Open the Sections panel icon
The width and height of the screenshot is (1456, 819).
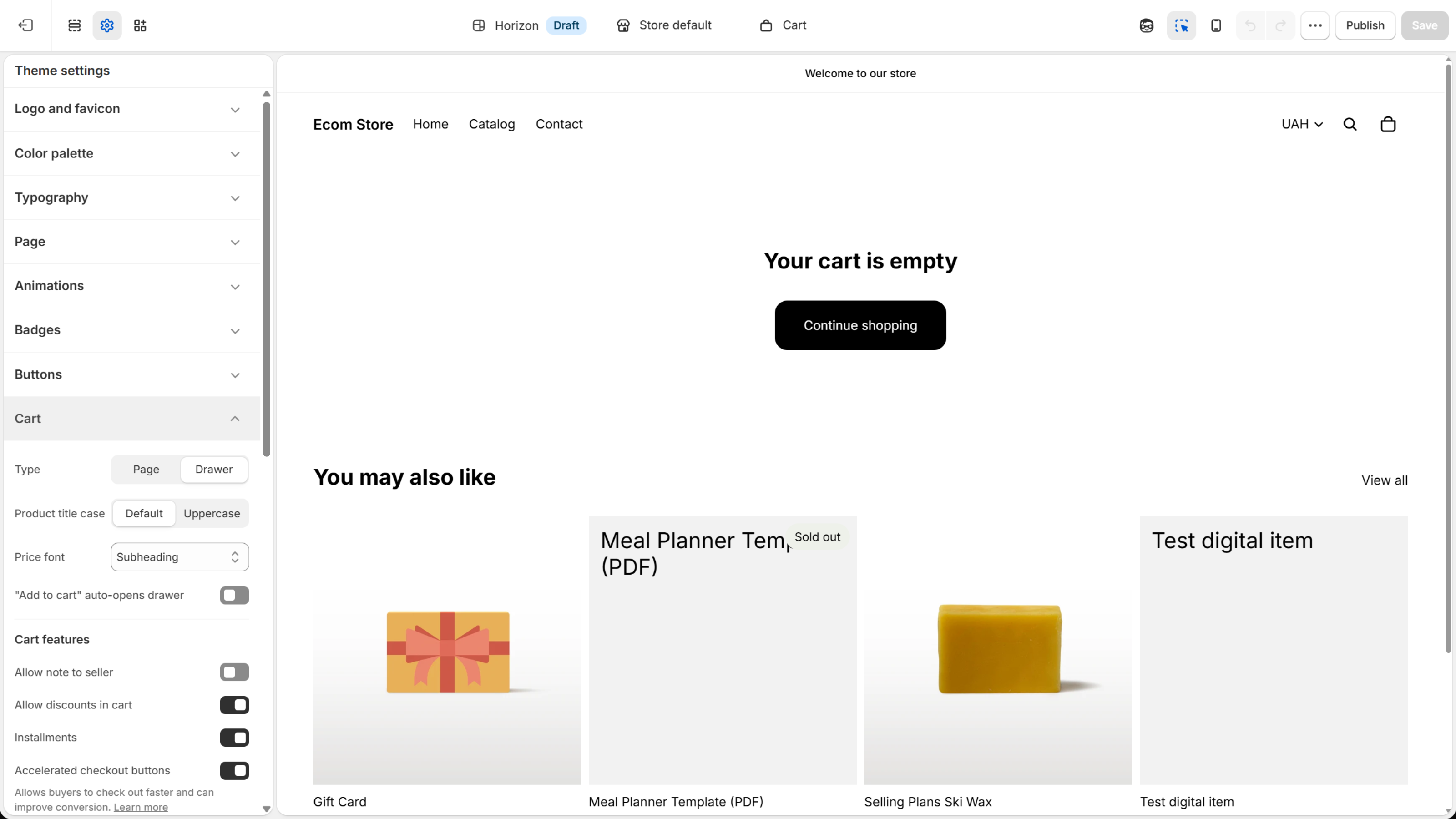point(74,25)
